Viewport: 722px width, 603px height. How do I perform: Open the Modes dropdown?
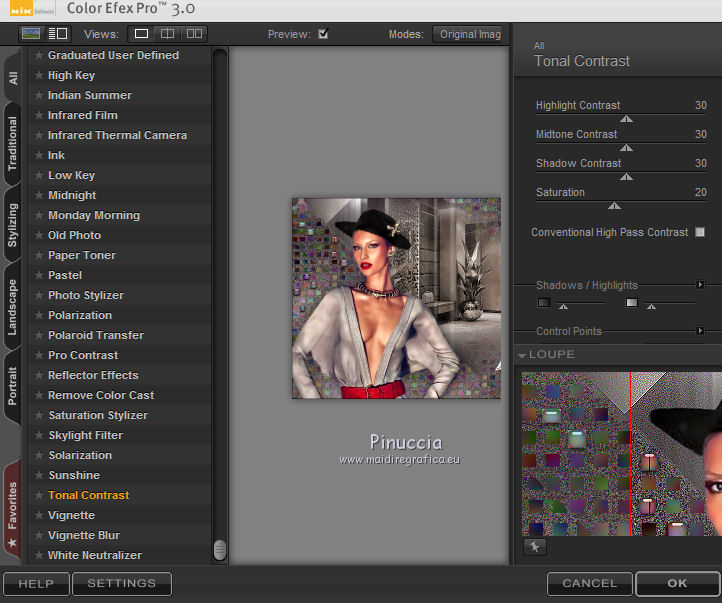click(x=467, y=34)
